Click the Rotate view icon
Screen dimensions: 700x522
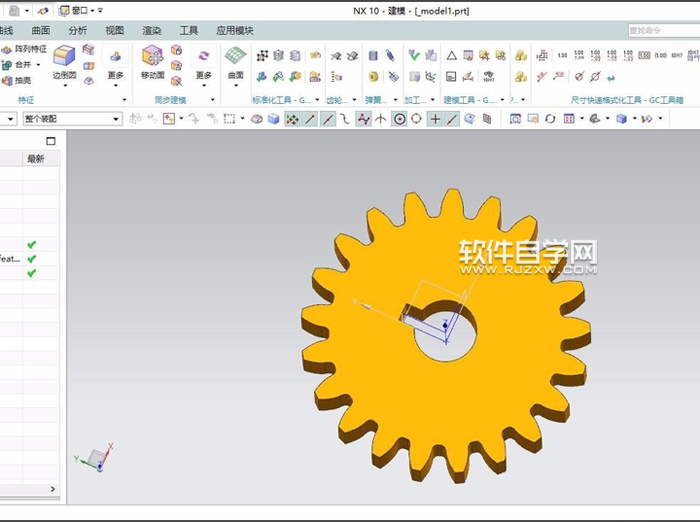[x=550, y=119]
